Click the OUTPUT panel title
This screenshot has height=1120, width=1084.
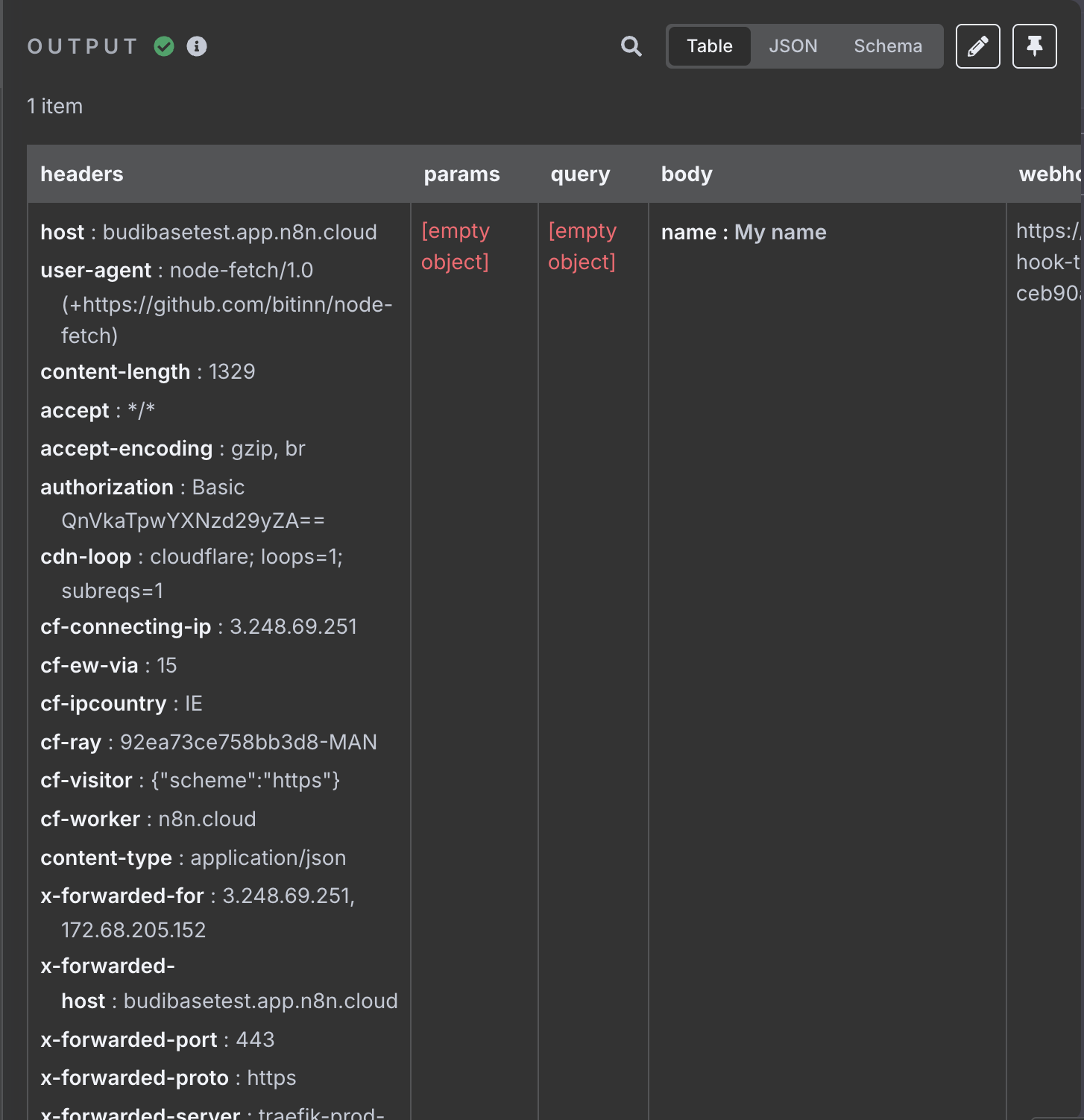point(83,46)
